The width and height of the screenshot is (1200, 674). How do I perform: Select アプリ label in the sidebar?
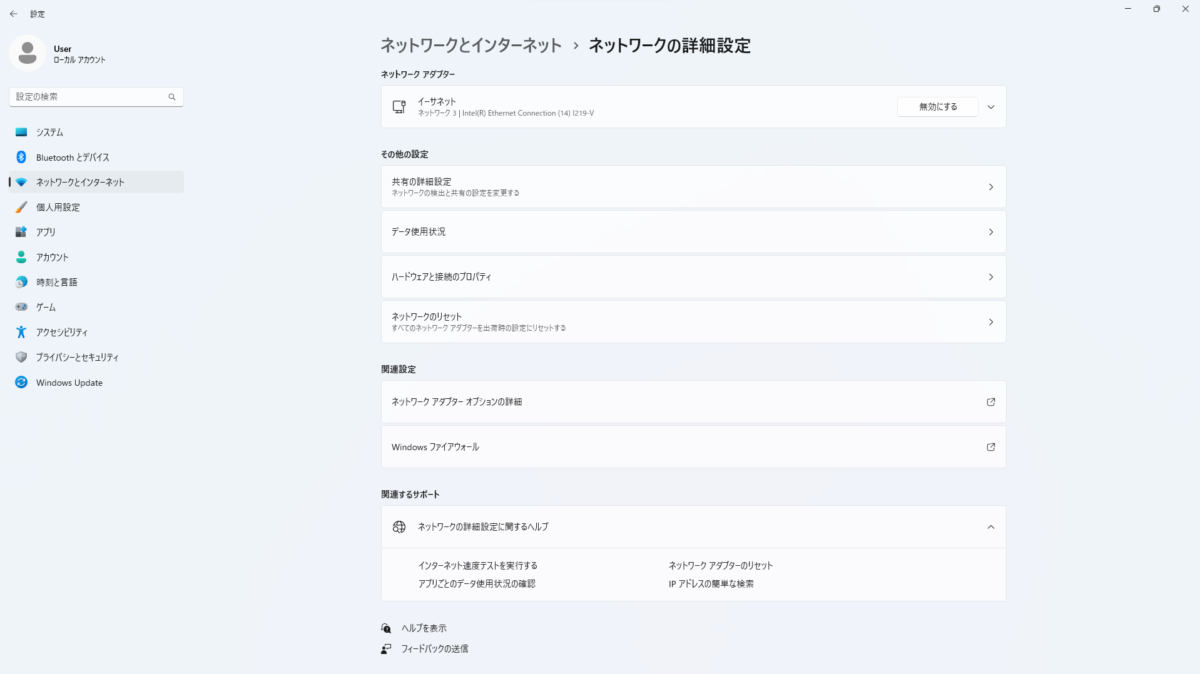click(46, 232)
